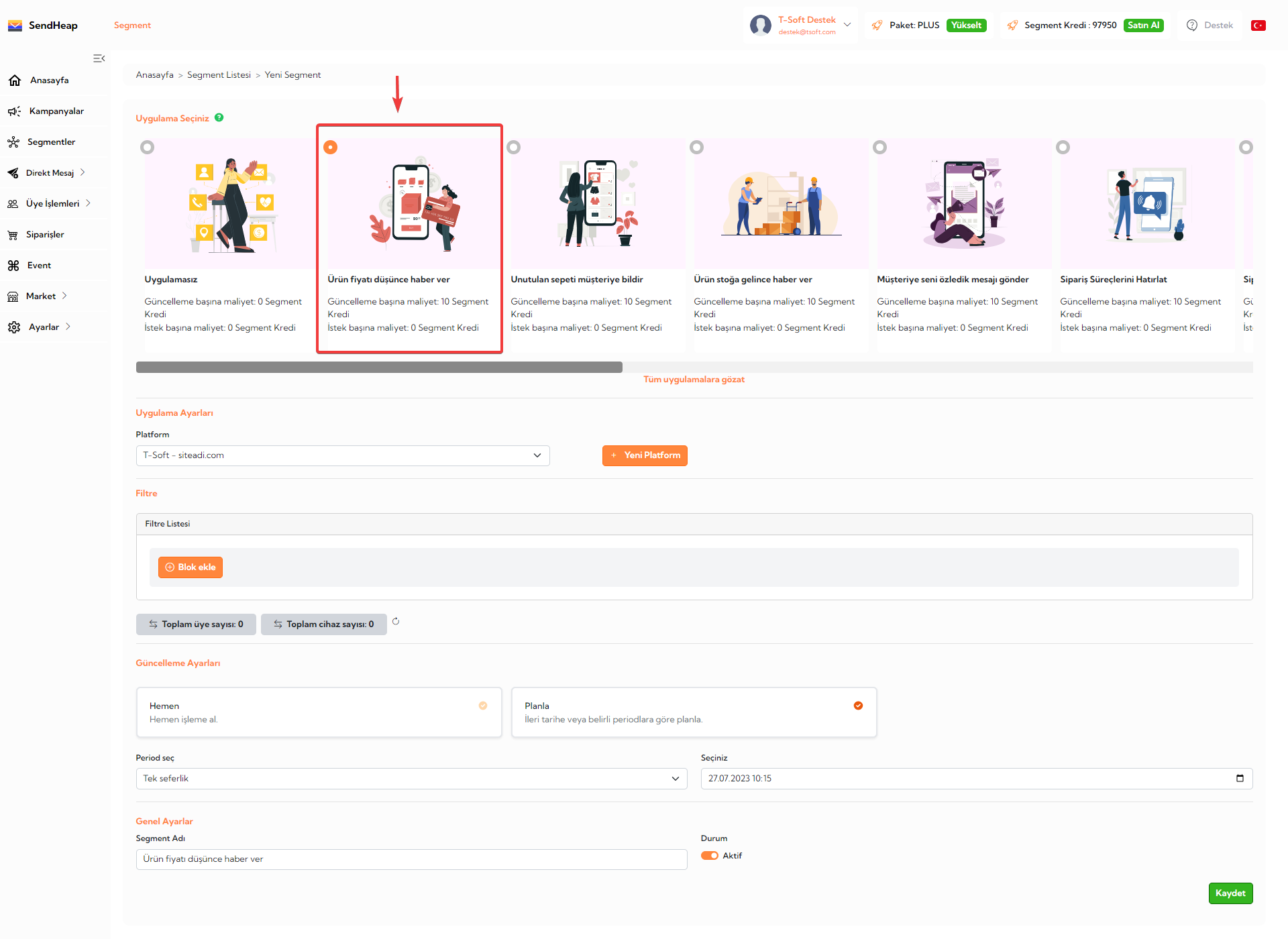The height and width of the screenshot is (939, 1288).
Task: Open Kampanyalar in the sidebar
Action: pyautogui.click(x=56, y=111)
